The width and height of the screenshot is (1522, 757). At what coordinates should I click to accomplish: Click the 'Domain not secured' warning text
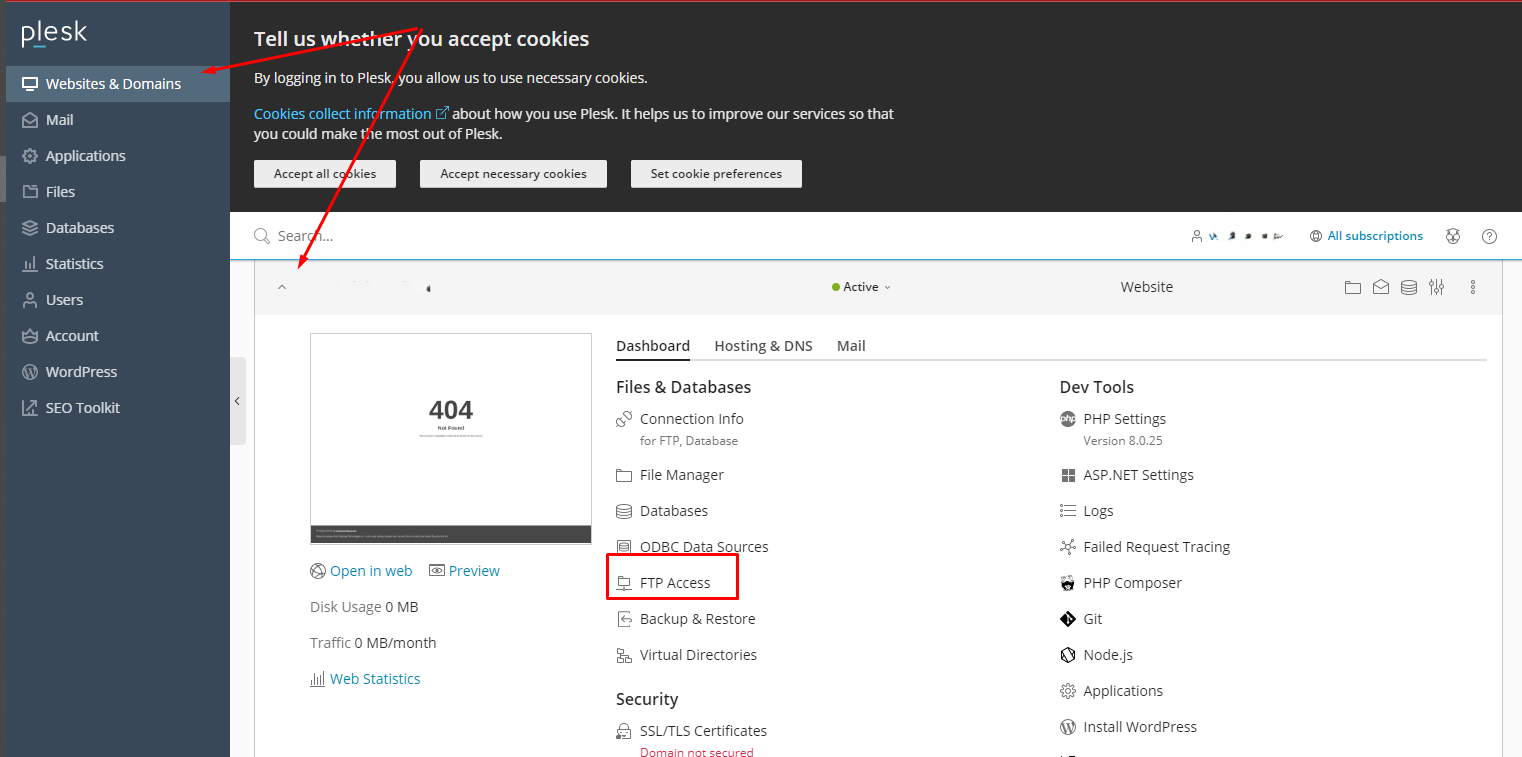click(696, 752)
